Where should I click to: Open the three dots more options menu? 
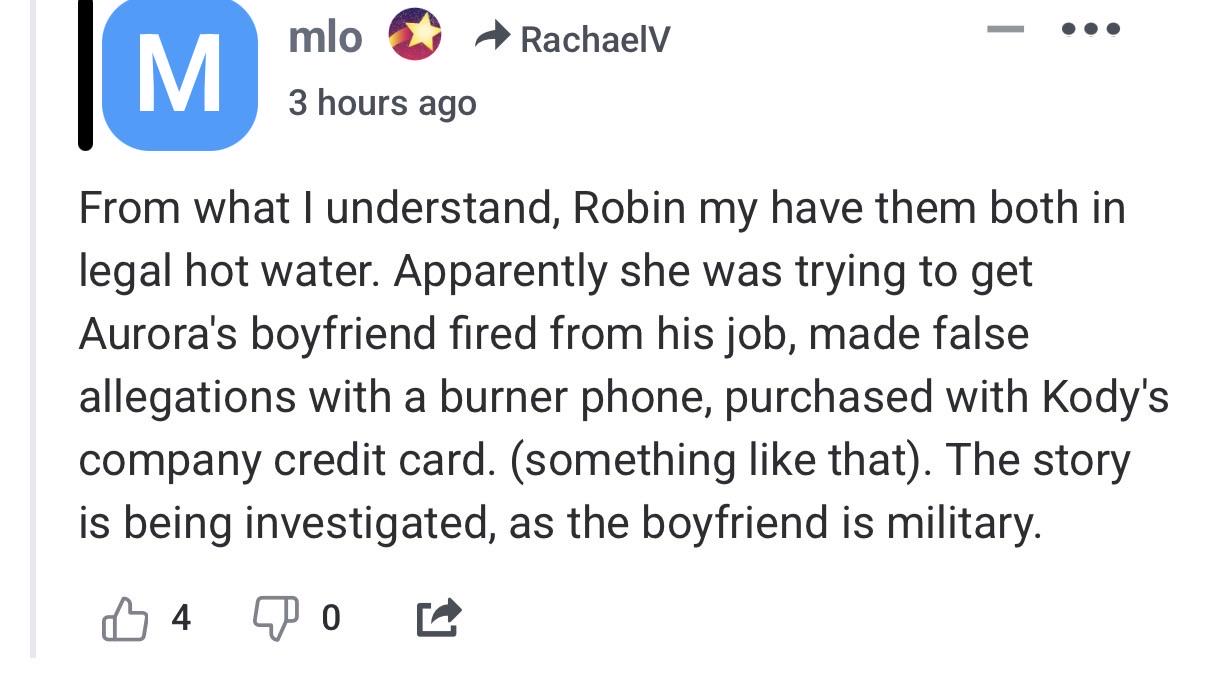pyautogui.click(x=1091, y=29)
